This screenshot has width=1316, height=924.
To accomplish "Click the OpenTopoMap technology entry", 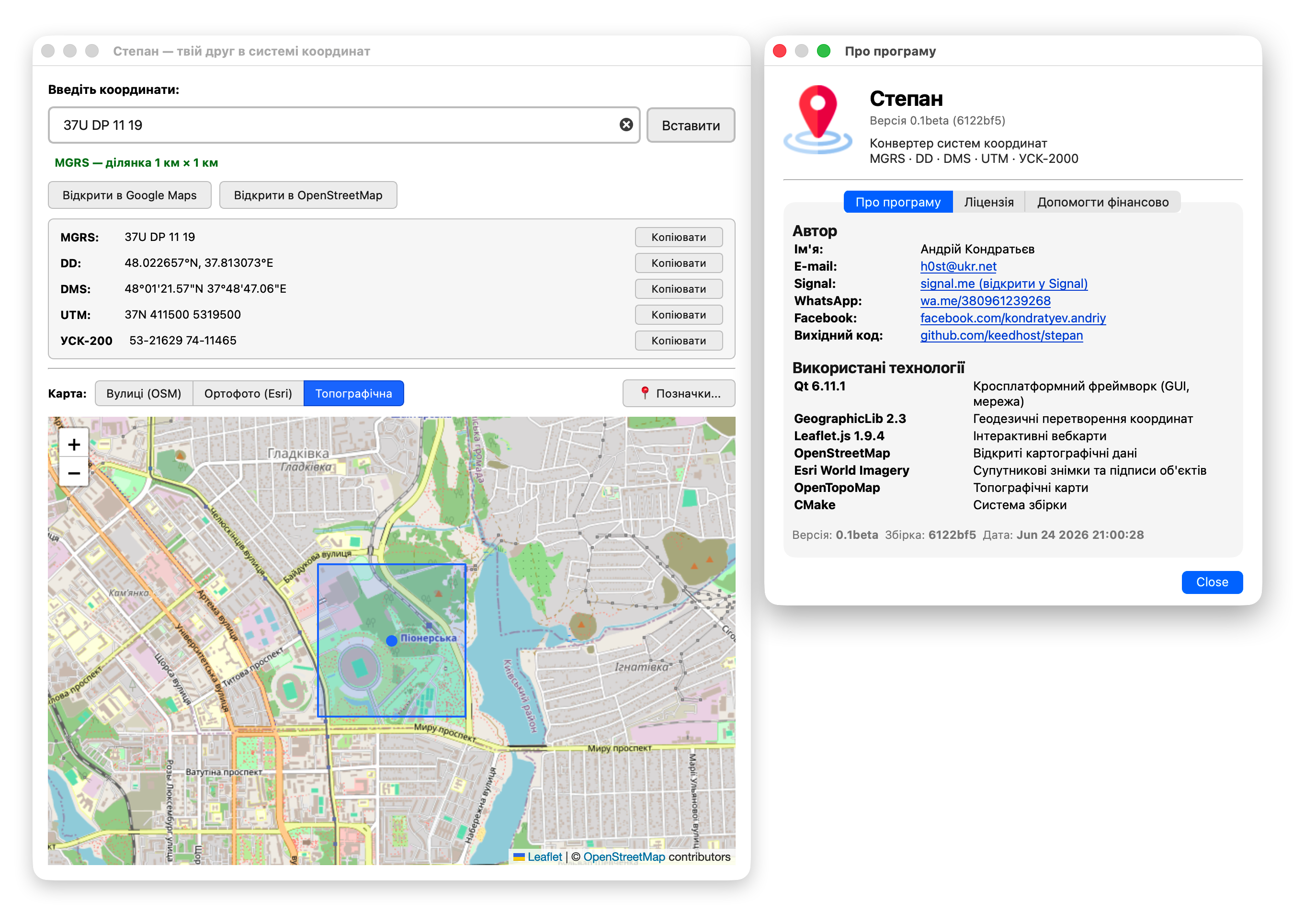I will [x=837, y=487].
